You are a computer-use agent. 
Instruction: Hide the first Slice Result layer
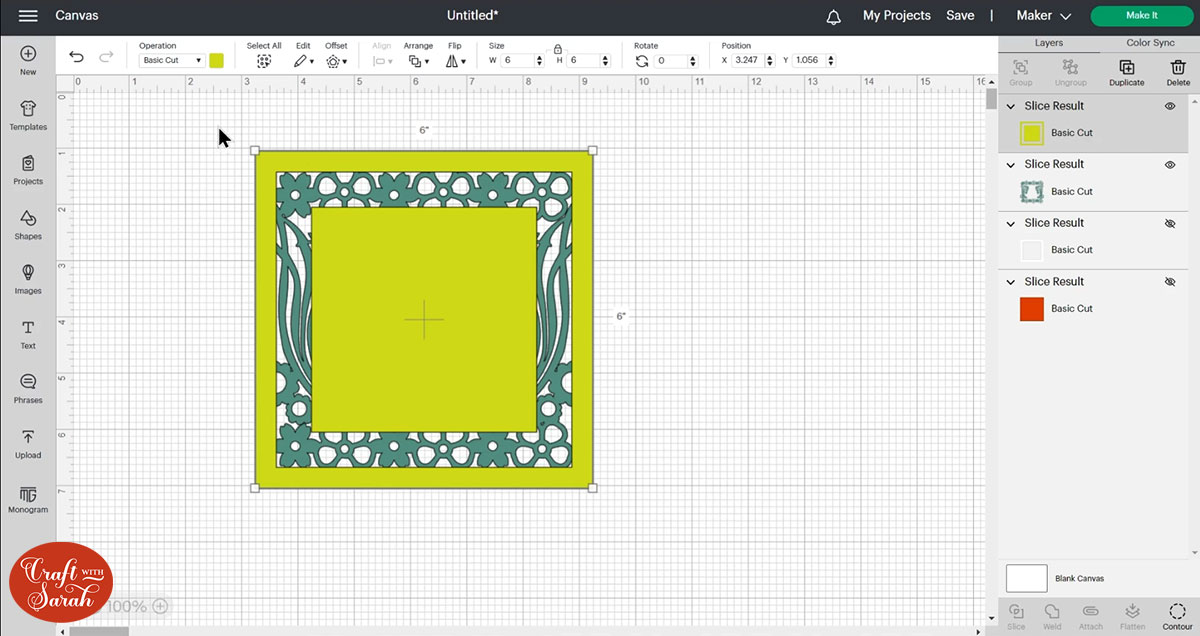tap(1170, 106)
